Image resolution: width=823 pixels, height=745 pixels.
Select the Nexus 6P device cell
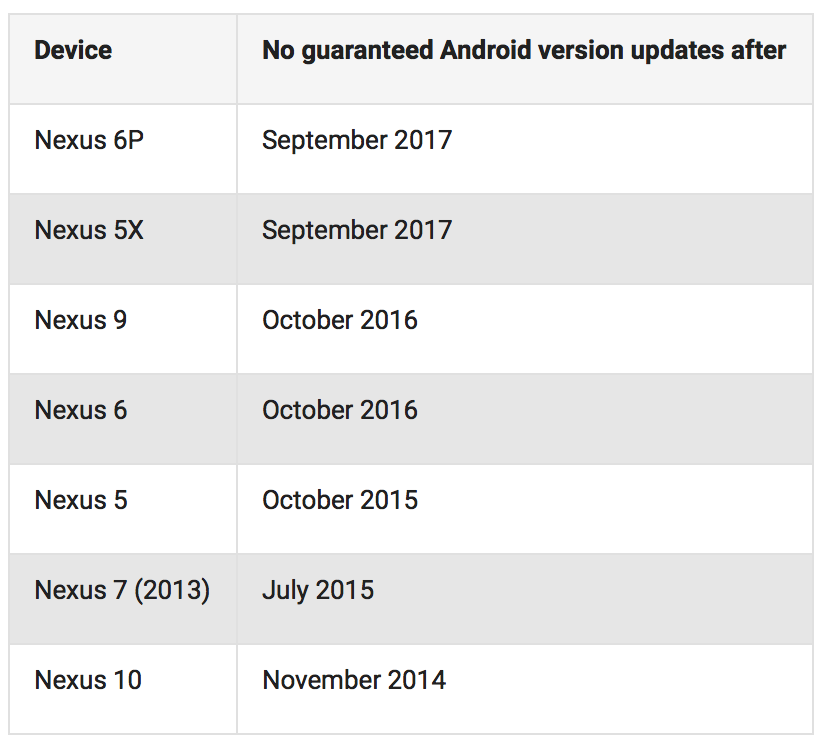coord(89,140)
